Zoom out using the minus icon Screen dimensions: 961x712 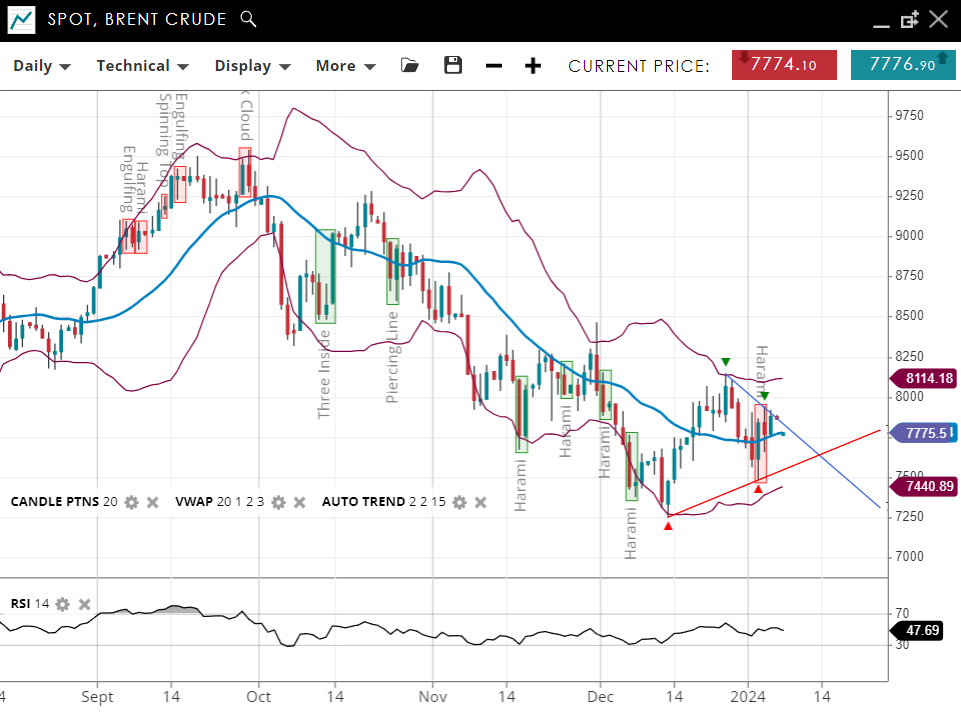coord(494,66)
